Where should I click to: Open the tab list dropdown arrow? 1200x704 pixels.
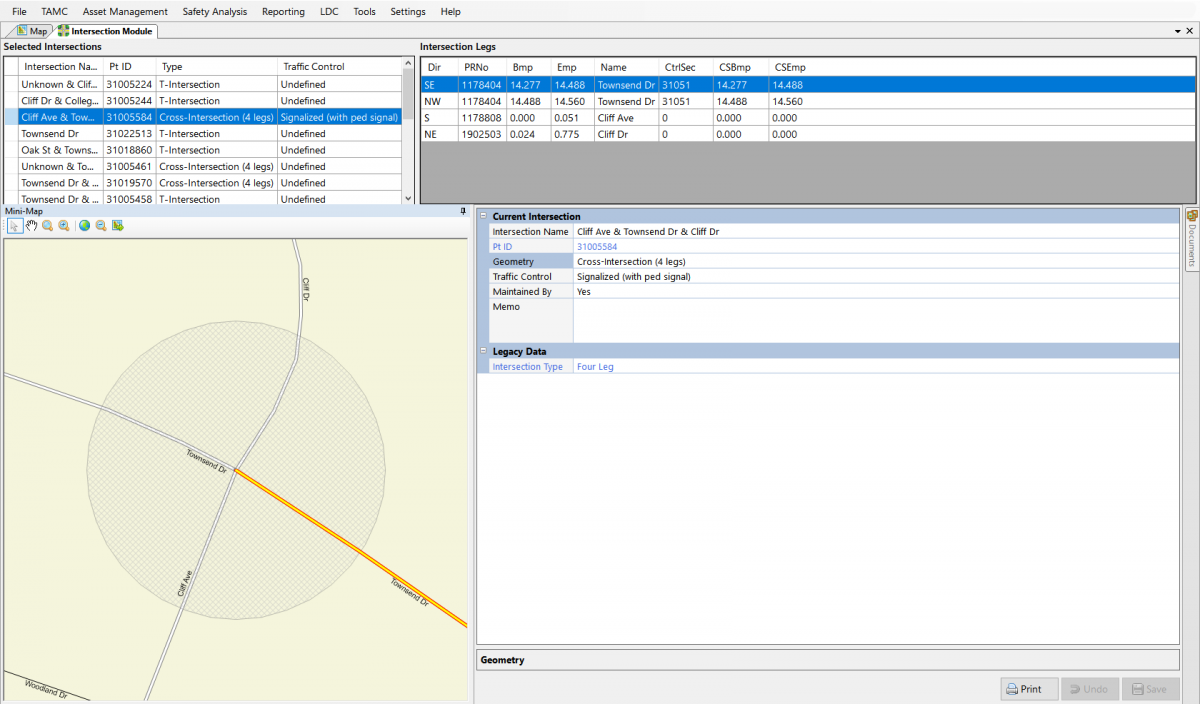(1176, 31)
